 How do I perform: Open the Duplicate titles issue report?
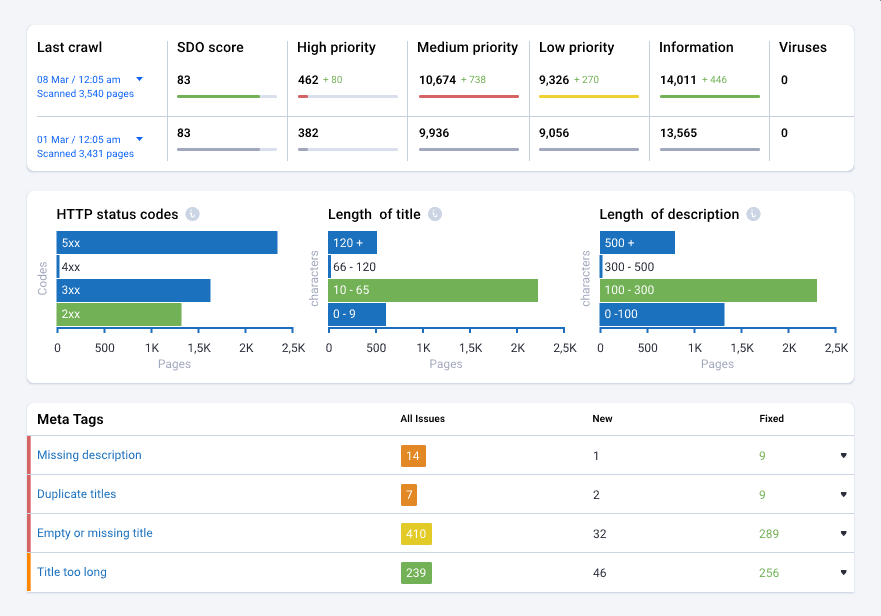pos(76,494)
